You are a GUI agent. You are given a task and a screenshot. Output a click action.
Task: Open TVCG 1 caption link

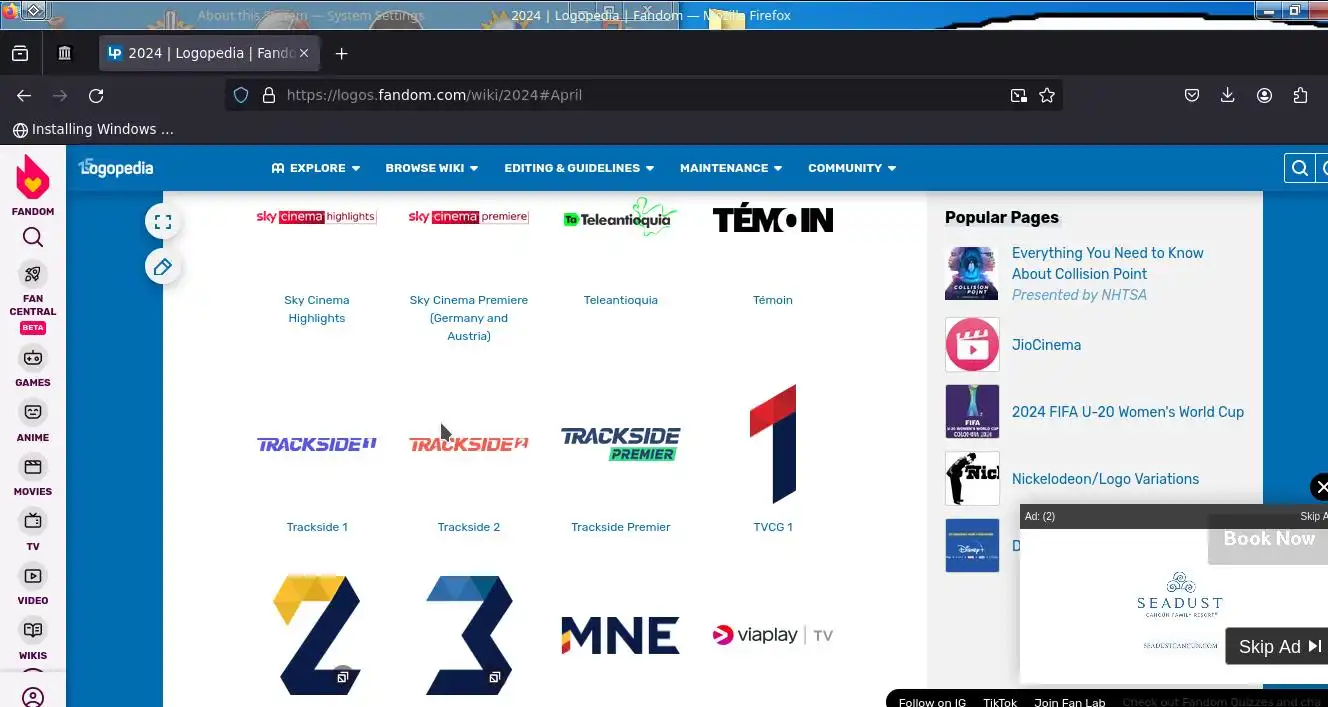click(773, 527)
